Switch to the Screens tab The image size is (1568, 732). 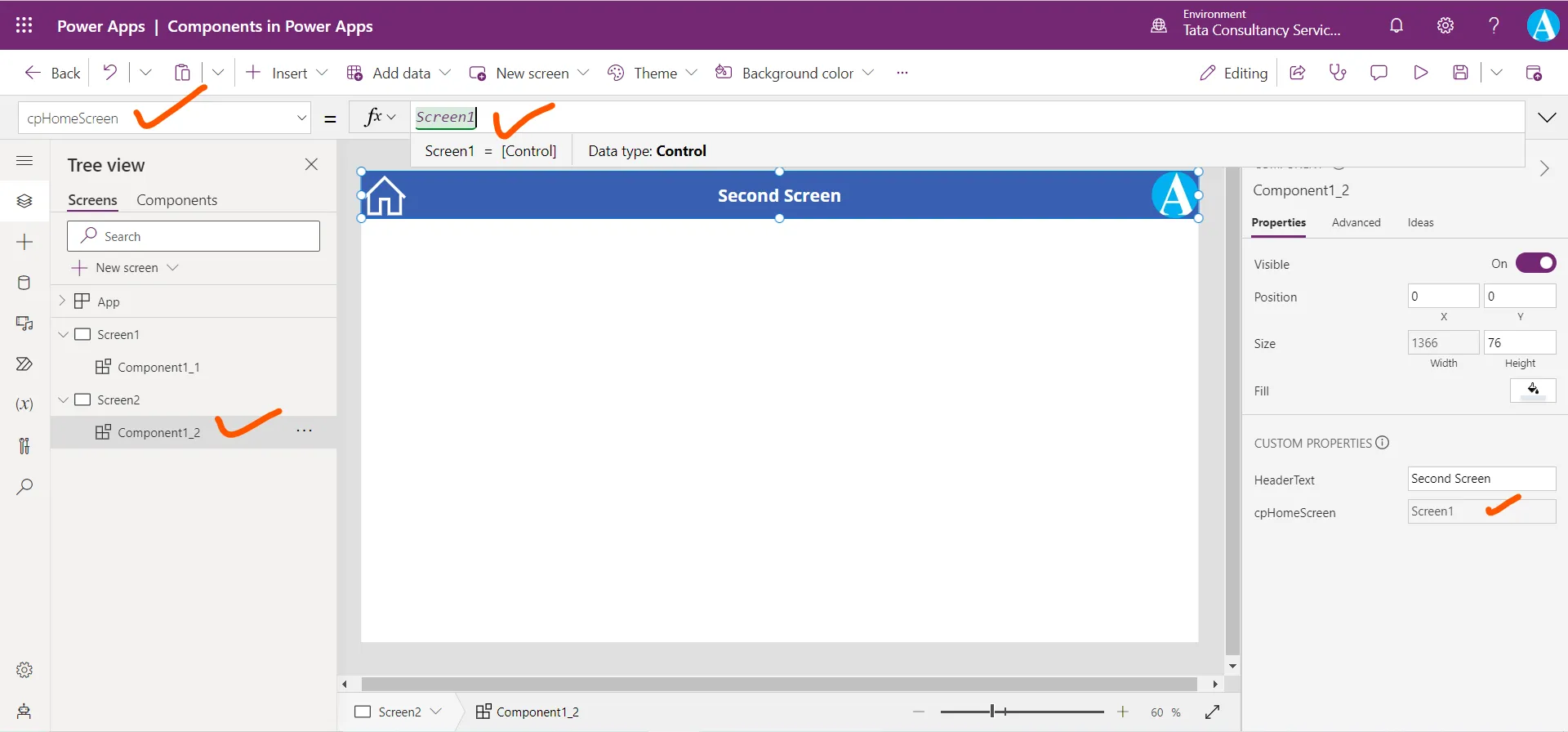92,200
